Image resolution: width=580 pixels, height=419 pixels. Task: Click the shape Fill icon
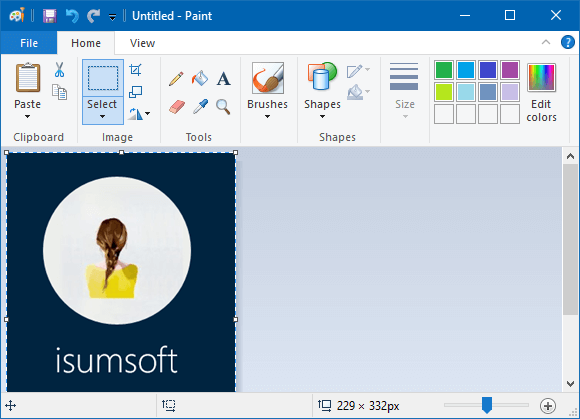[354, 92]
